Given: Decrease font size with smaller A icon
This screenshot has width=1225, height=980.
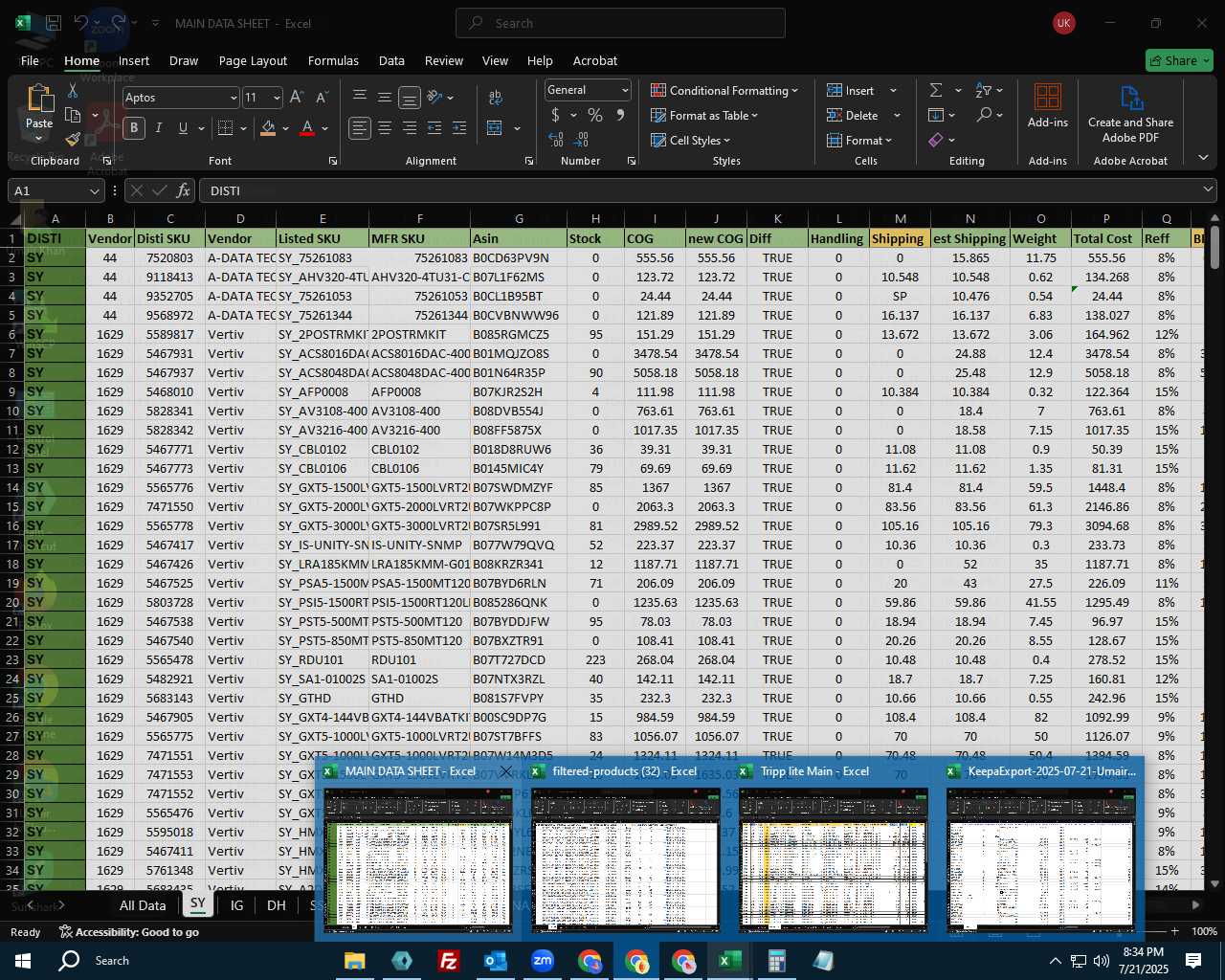Looking at the screenshot, I should pos(322,98).
